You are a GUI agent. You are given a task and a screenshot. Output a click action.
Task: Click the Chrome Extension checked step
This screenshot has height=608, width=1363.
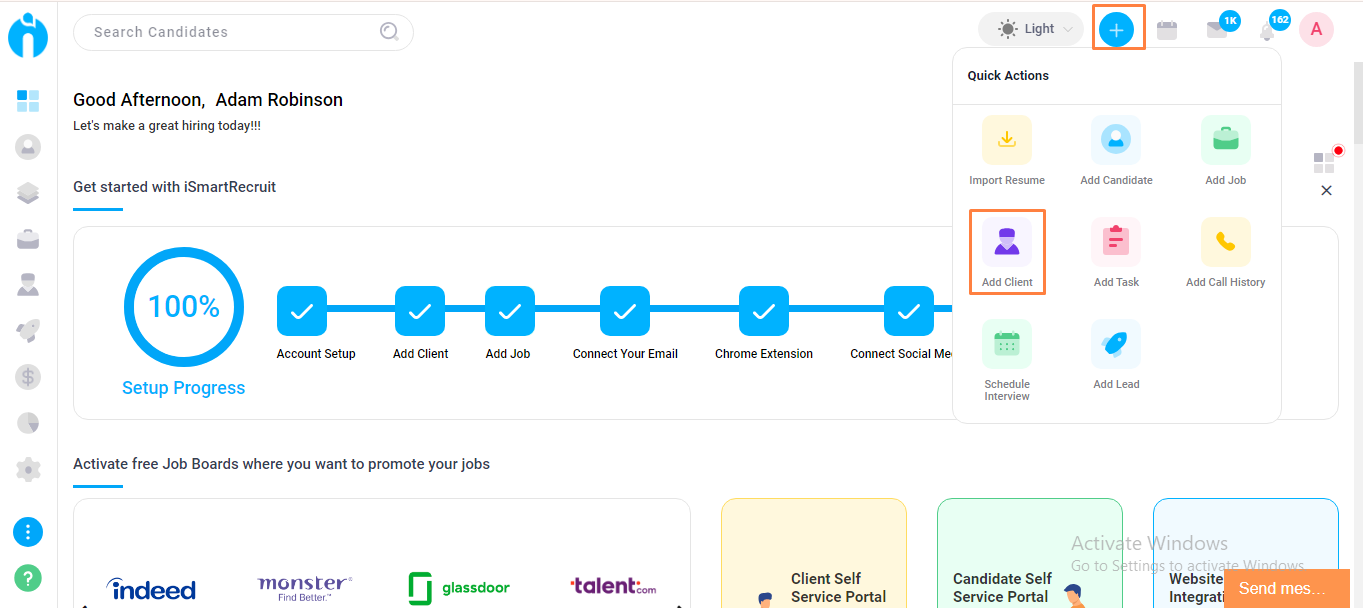click(x=764, y=311)
